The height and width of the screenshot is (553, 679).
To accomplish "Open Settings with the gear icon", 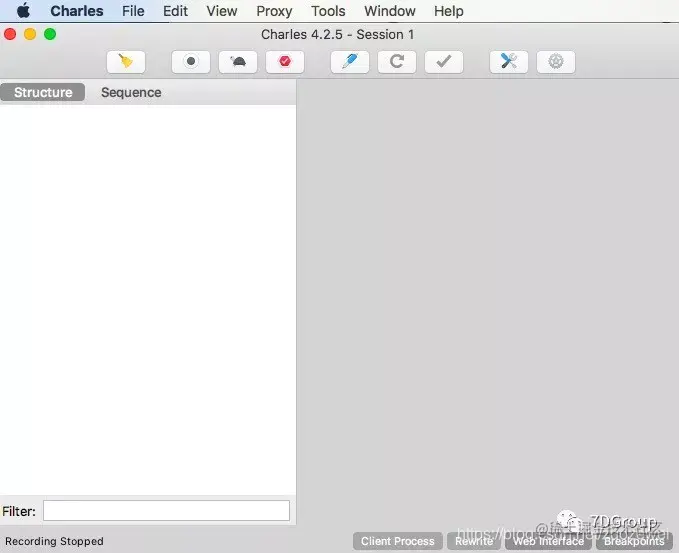I will tap(556, 62).
